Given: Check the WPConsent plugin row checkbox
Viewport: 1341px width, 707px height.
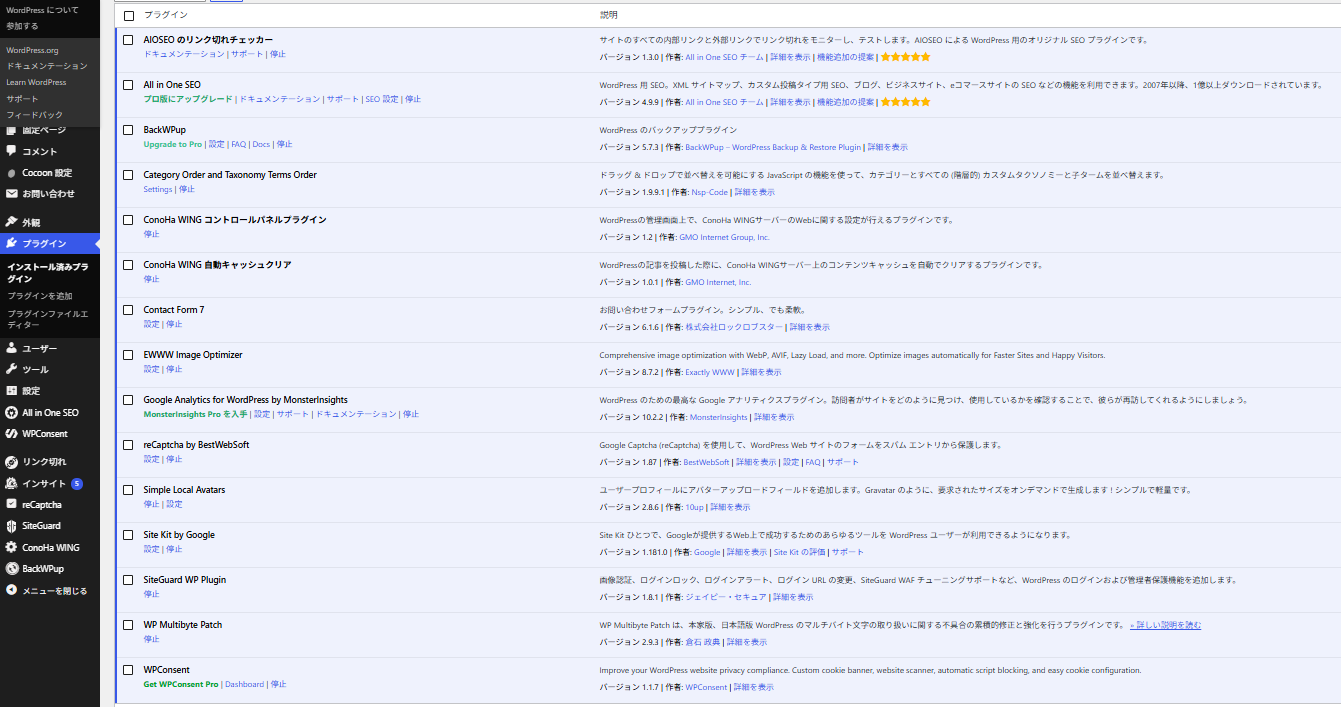Looking at the screenshot, I should [x=128, y=670].
